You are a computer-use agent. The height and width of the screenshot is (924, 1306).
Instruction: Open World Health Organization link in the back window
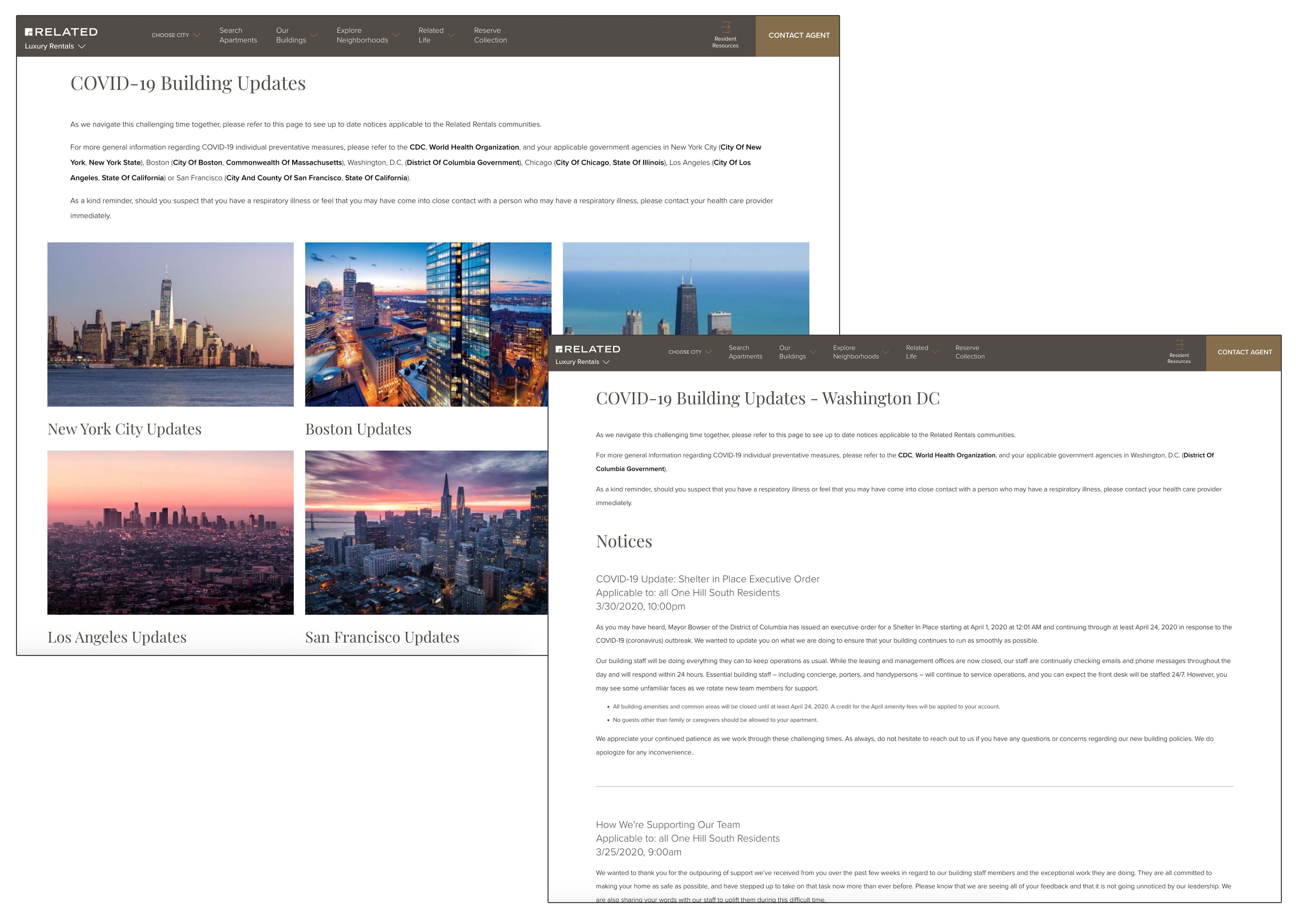click(474, 147)
